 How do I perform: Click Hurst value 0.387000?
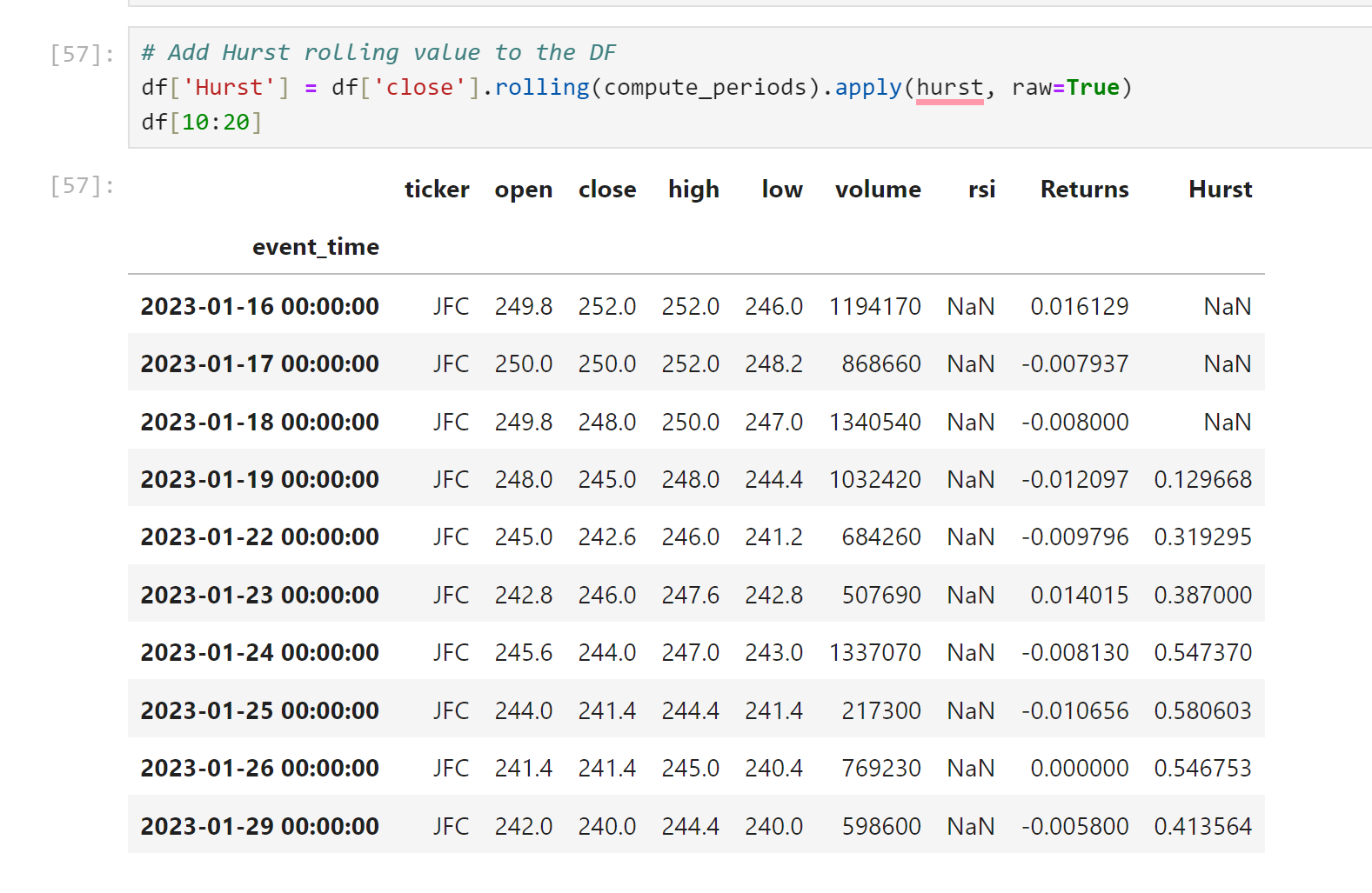pos(1202,595)
